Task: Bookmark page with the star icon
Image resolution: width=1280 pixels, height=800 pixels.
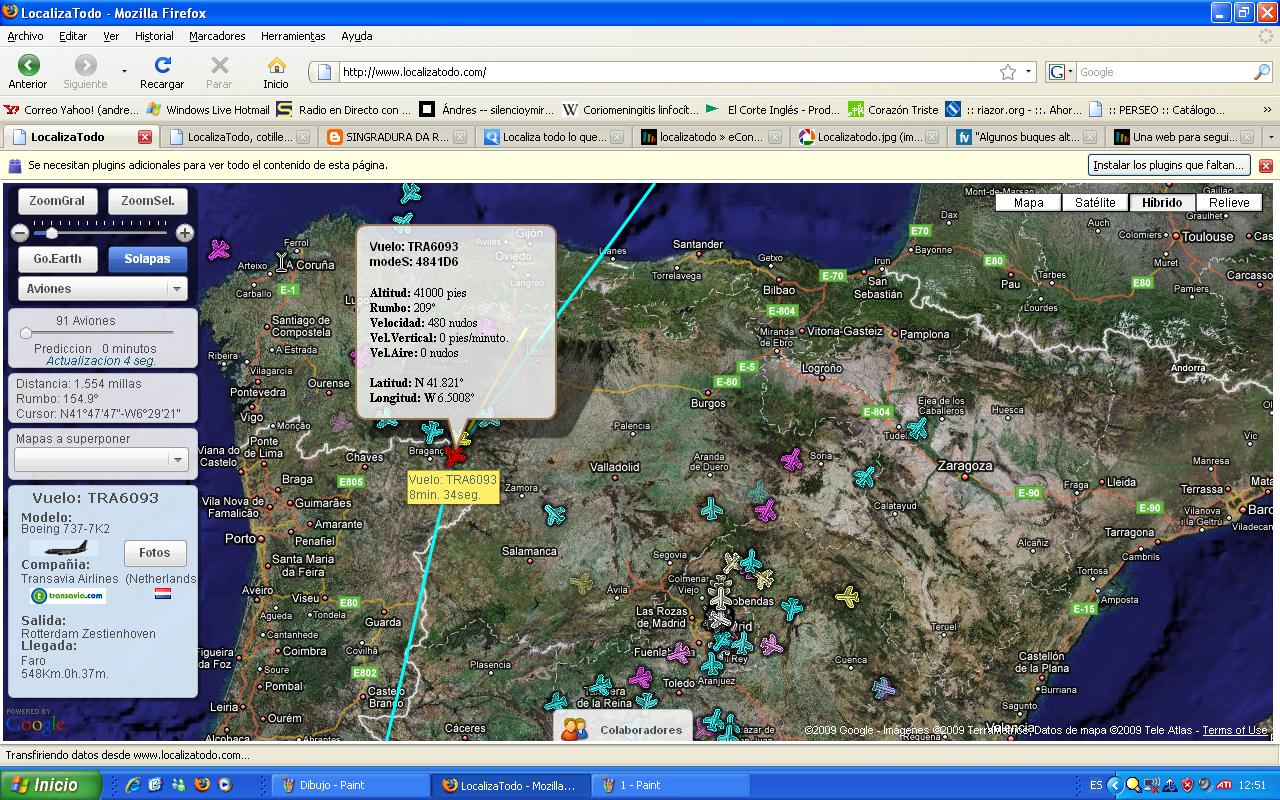Action: [x=1008, y=72]
